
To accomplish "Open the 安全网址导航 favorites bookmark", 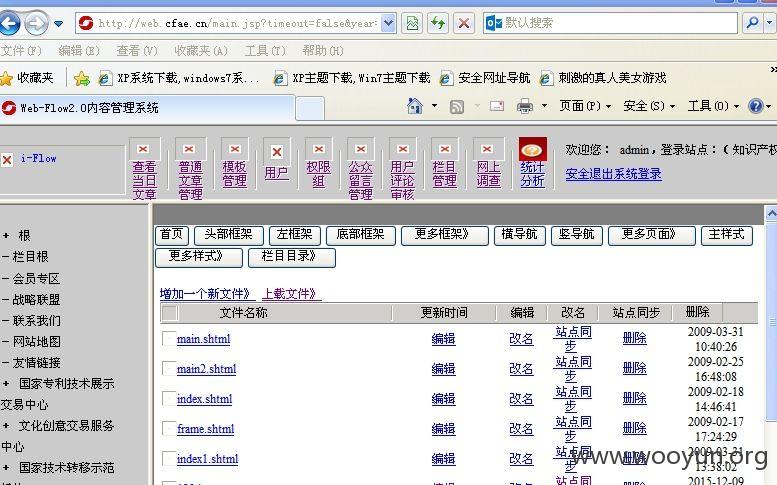I will click(485, 78).
